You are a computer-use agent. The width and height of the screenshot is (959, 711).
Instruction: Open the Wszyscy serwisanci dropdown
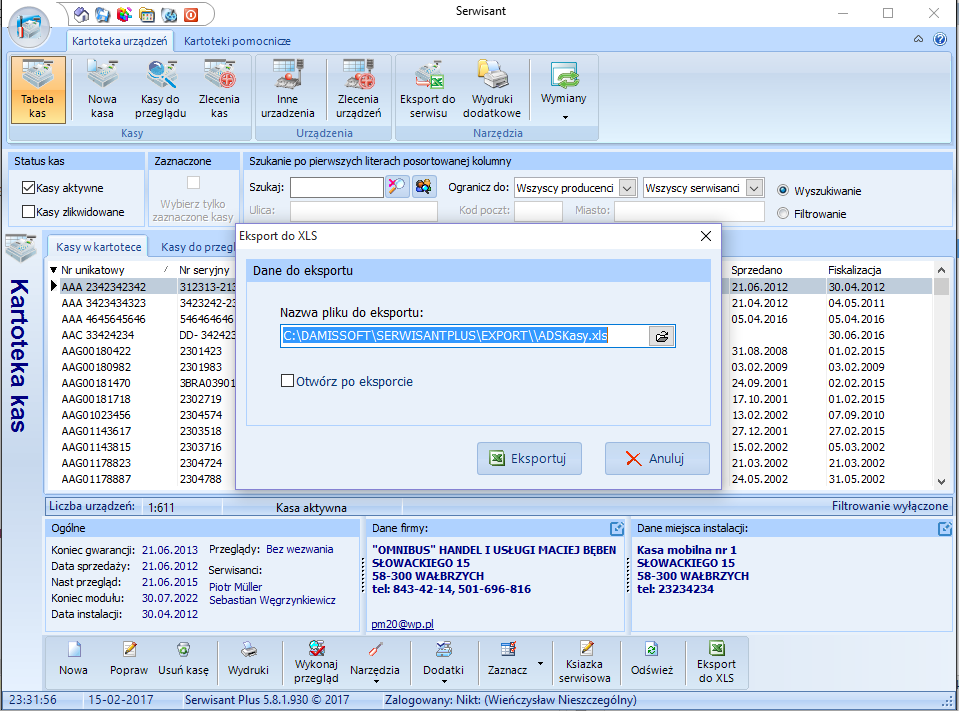[754, 187]
